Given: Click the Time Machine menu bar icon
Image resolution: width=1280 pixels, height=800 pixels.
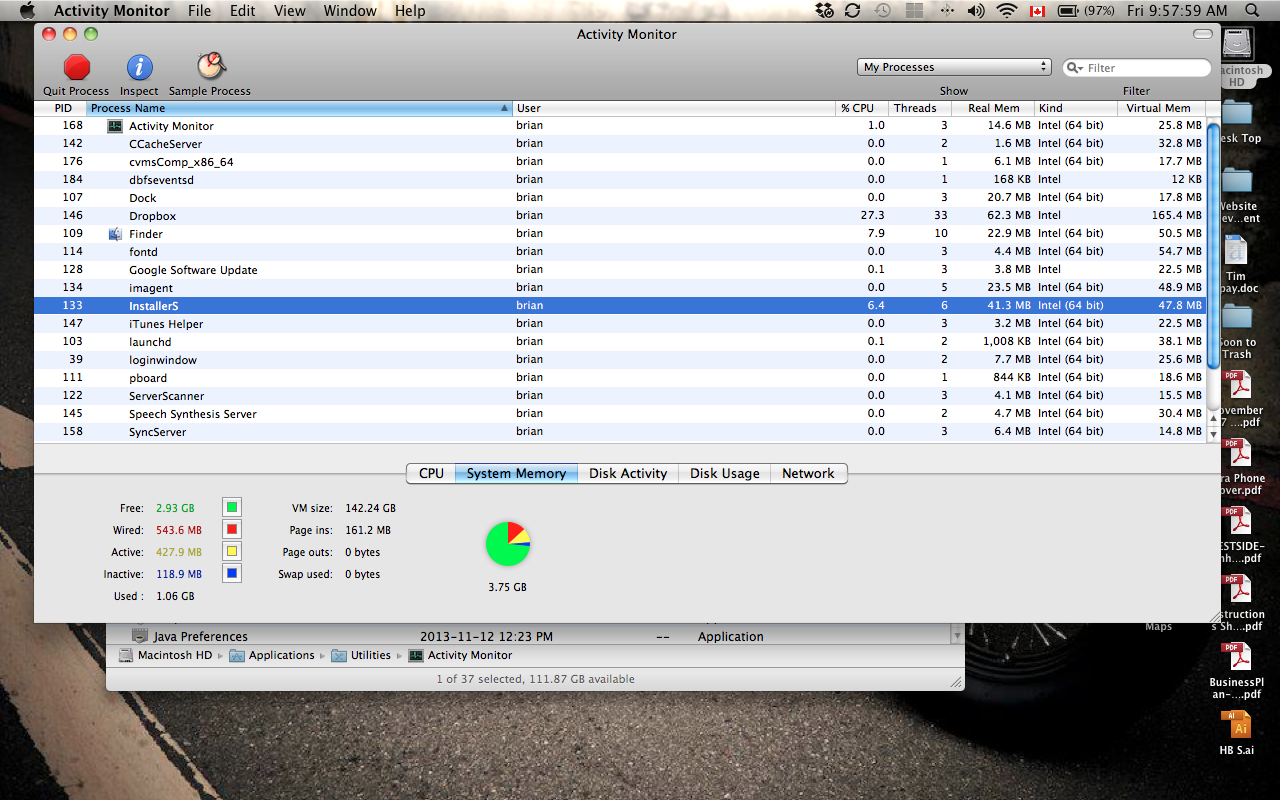Looking at the screenshot, I should [x=882, y=11].
